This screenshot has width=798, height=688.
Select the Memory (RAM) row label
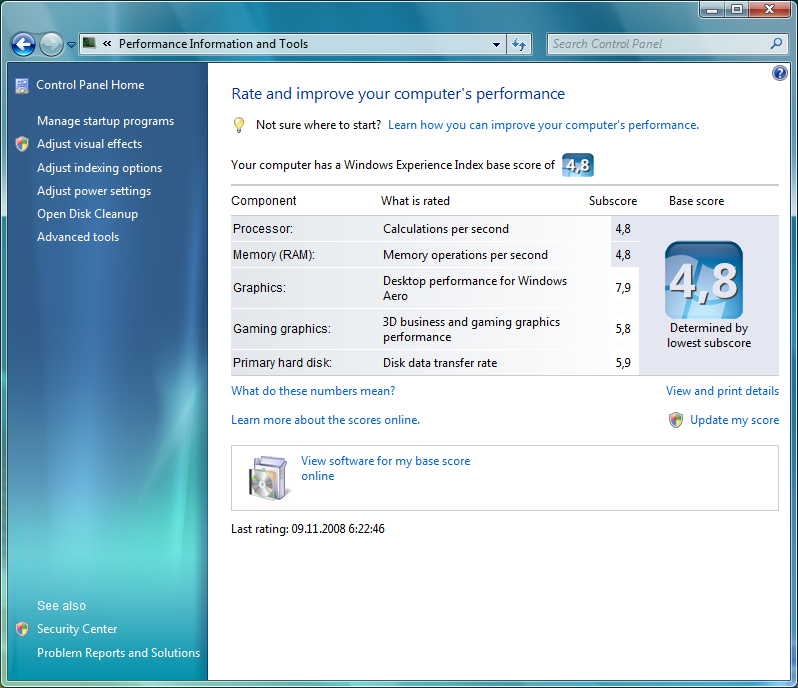point(274,255)
